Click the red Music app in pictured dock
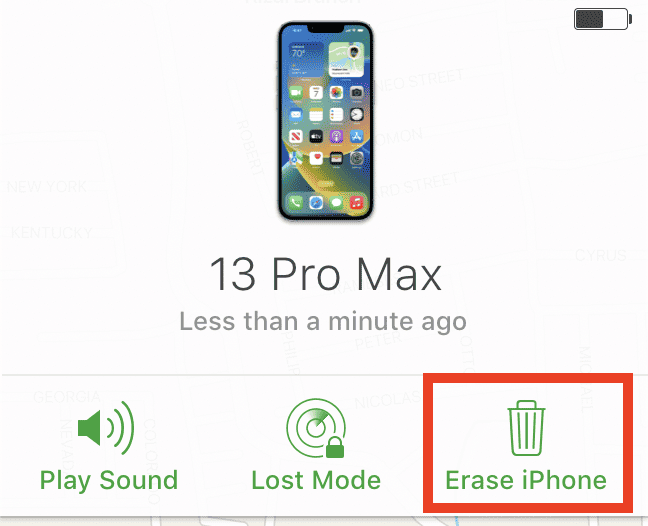648x526 pixels. [356, 202]
